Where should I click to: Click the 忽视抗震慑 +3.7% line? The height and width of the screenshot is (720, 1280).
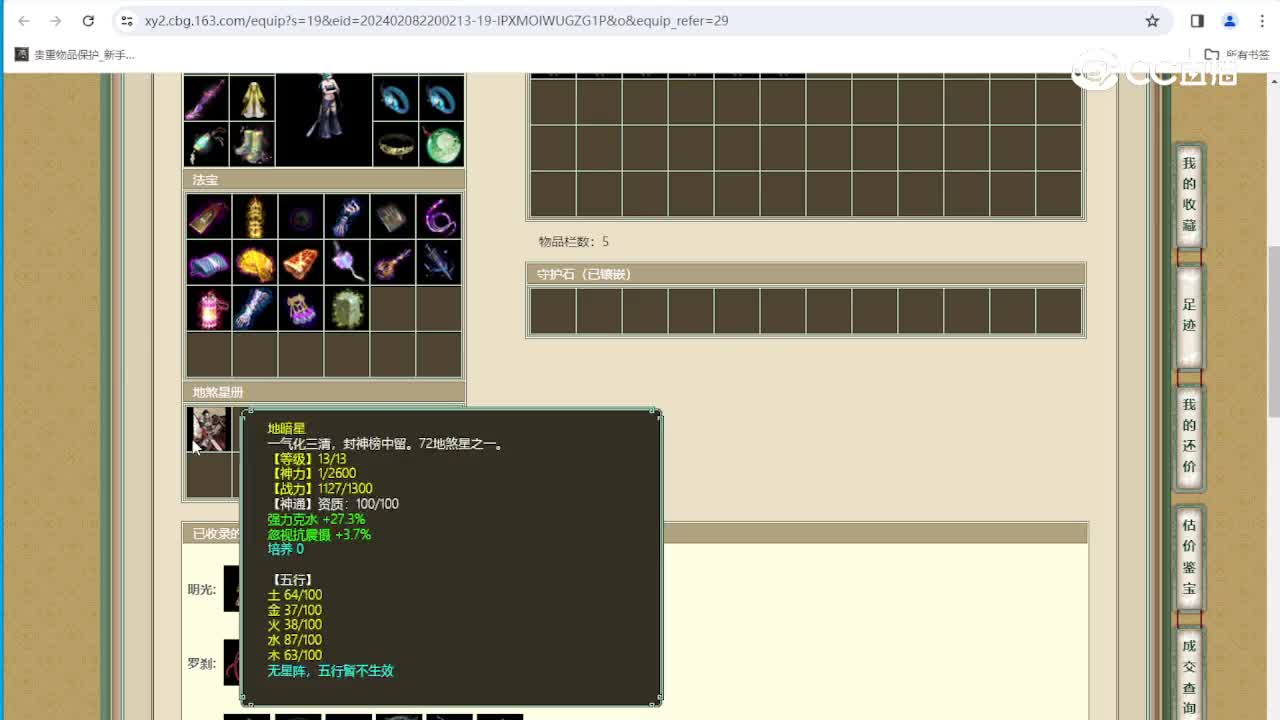[x=319, y=534]
